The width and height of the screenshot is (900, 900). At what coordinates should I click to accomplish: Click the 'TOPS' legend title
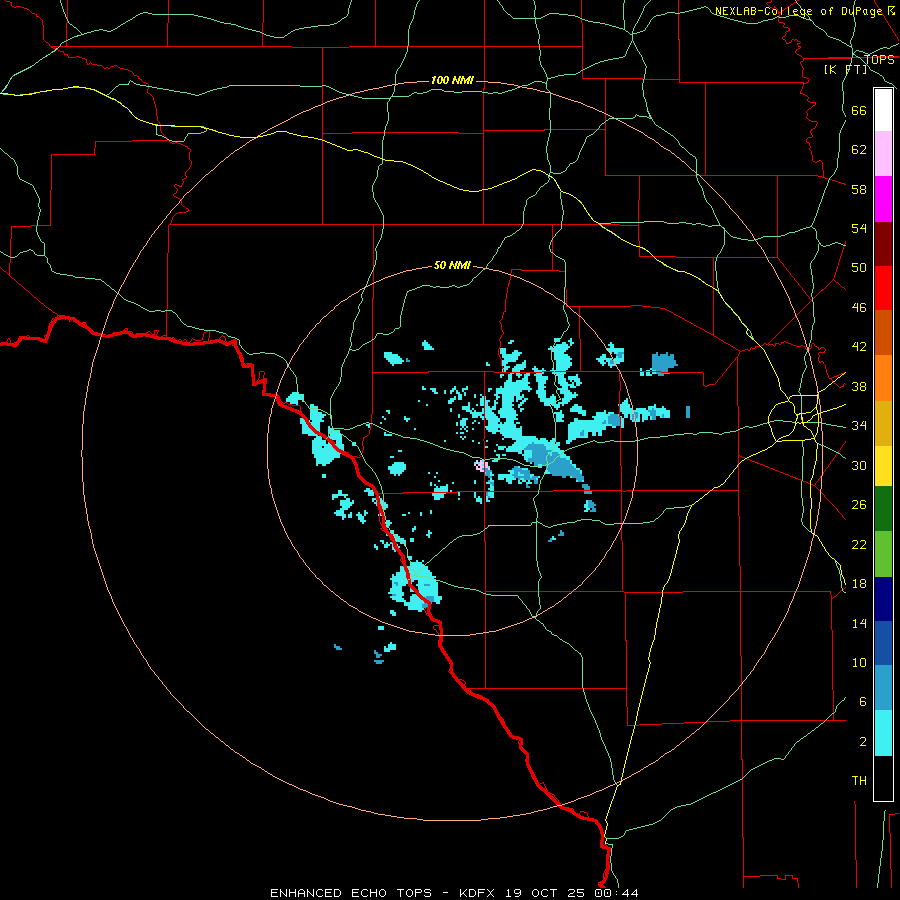point(879,60)
